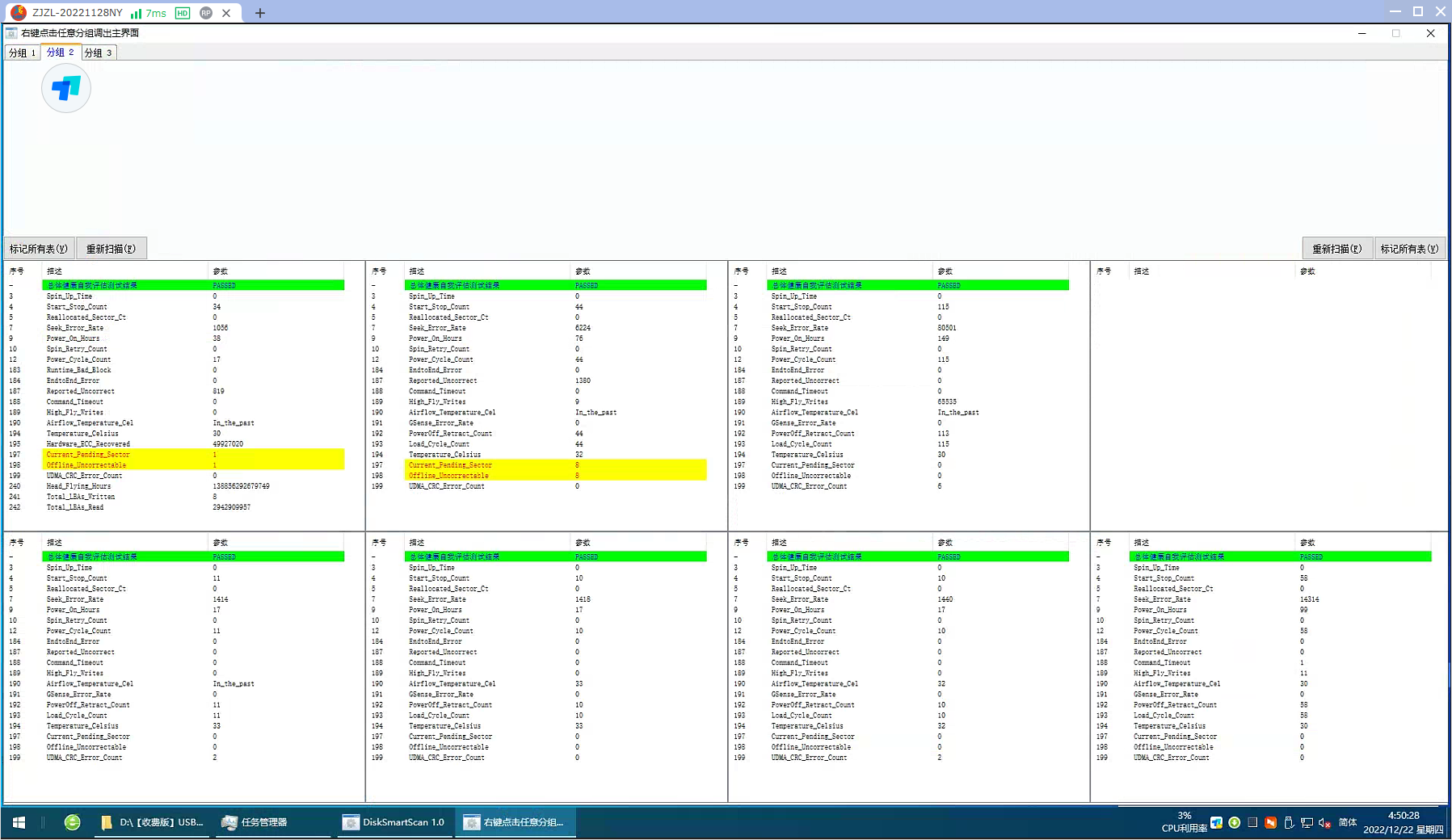Click left 标记所有表(V) button
1452x840 pixels.
click(x=39, y=249)
